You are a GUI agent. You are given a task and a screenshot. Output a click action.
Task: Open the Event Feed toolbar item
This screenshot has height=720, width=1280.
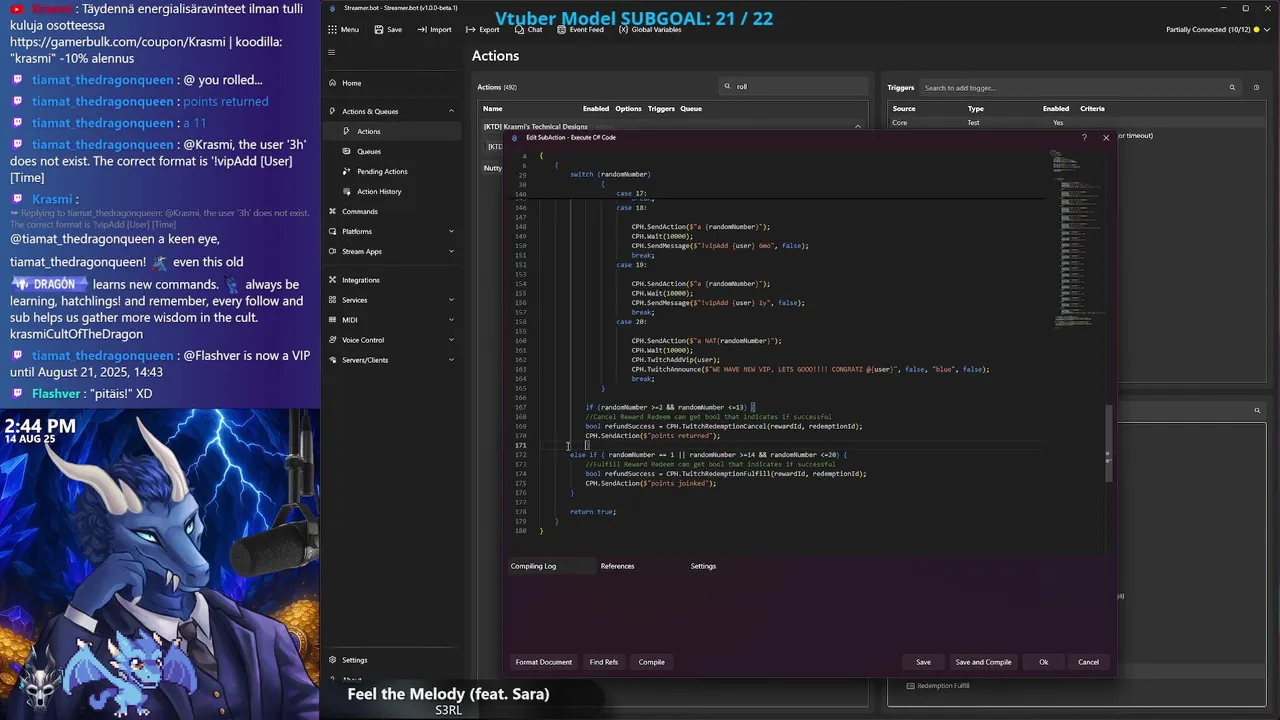pyautogui.click(x=579, y=30)
